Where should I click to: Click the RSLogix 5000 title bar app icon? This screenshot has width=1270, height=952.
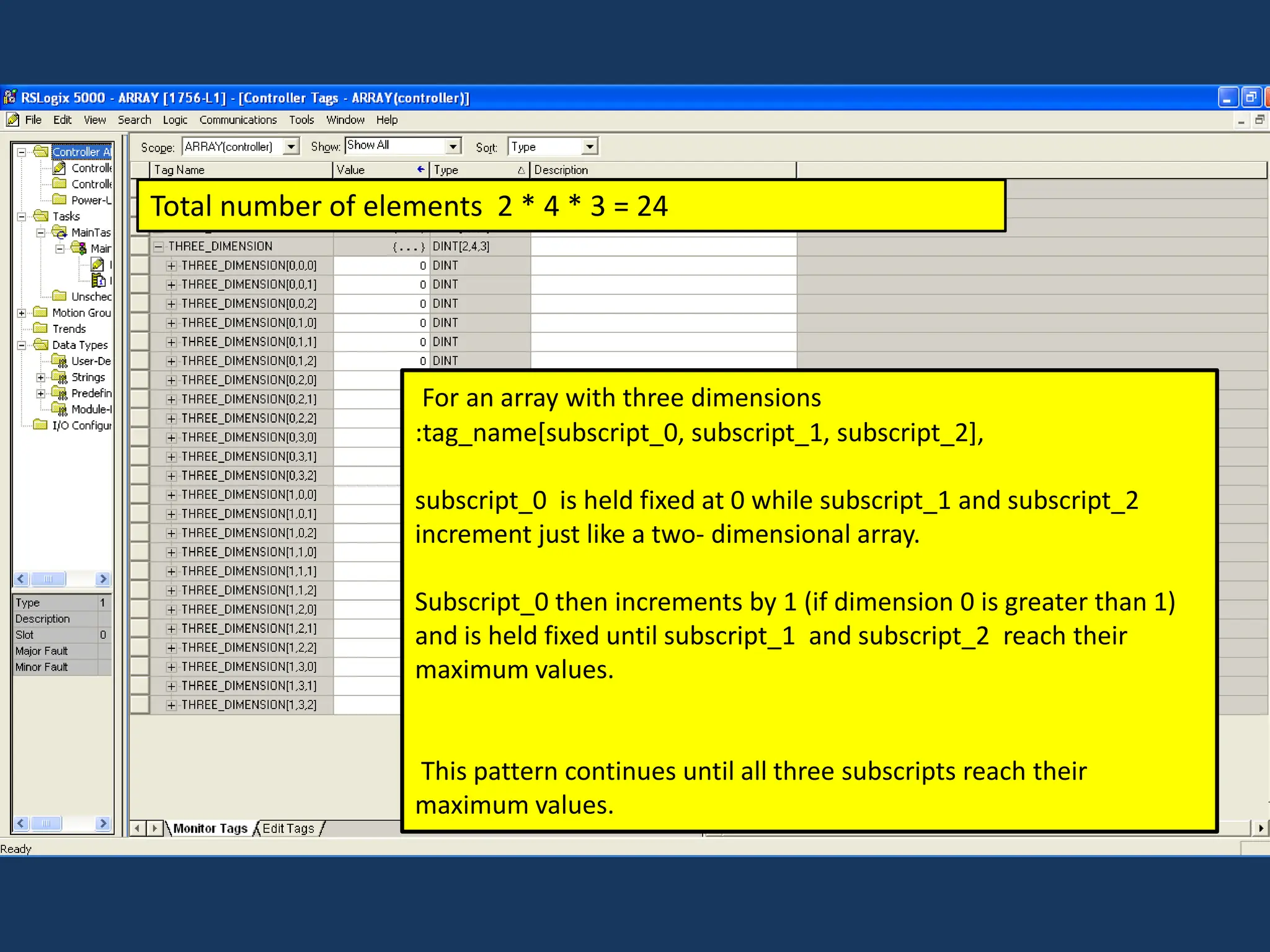coord(10,97)
